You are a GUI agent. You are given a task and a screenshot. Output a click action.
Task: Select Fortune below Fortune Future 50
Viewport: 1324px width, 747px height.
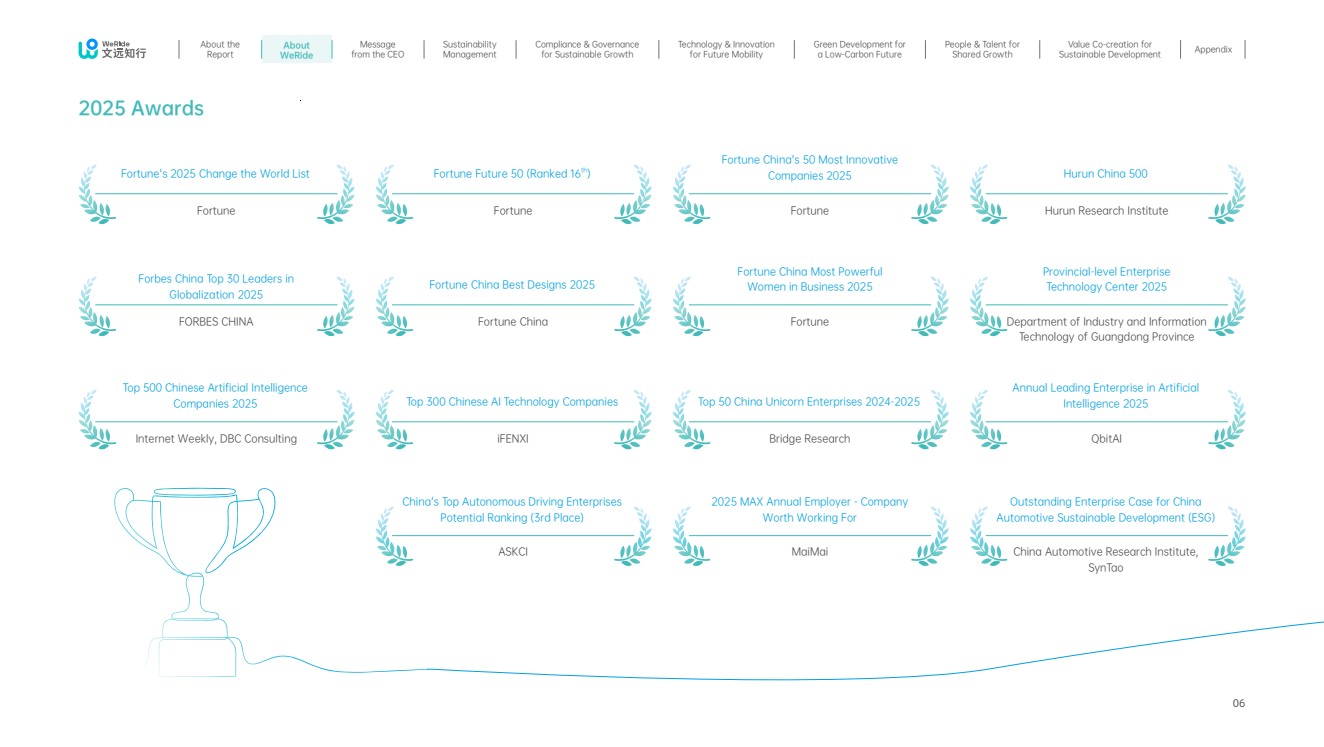[513, 211]
